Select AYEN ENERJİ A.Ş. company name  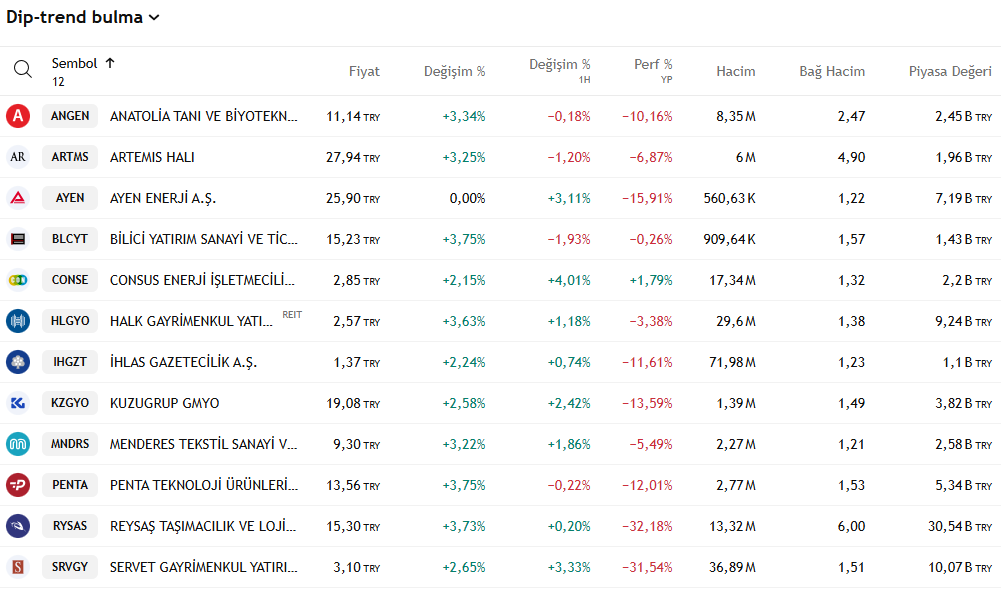[x=163, y=198]
